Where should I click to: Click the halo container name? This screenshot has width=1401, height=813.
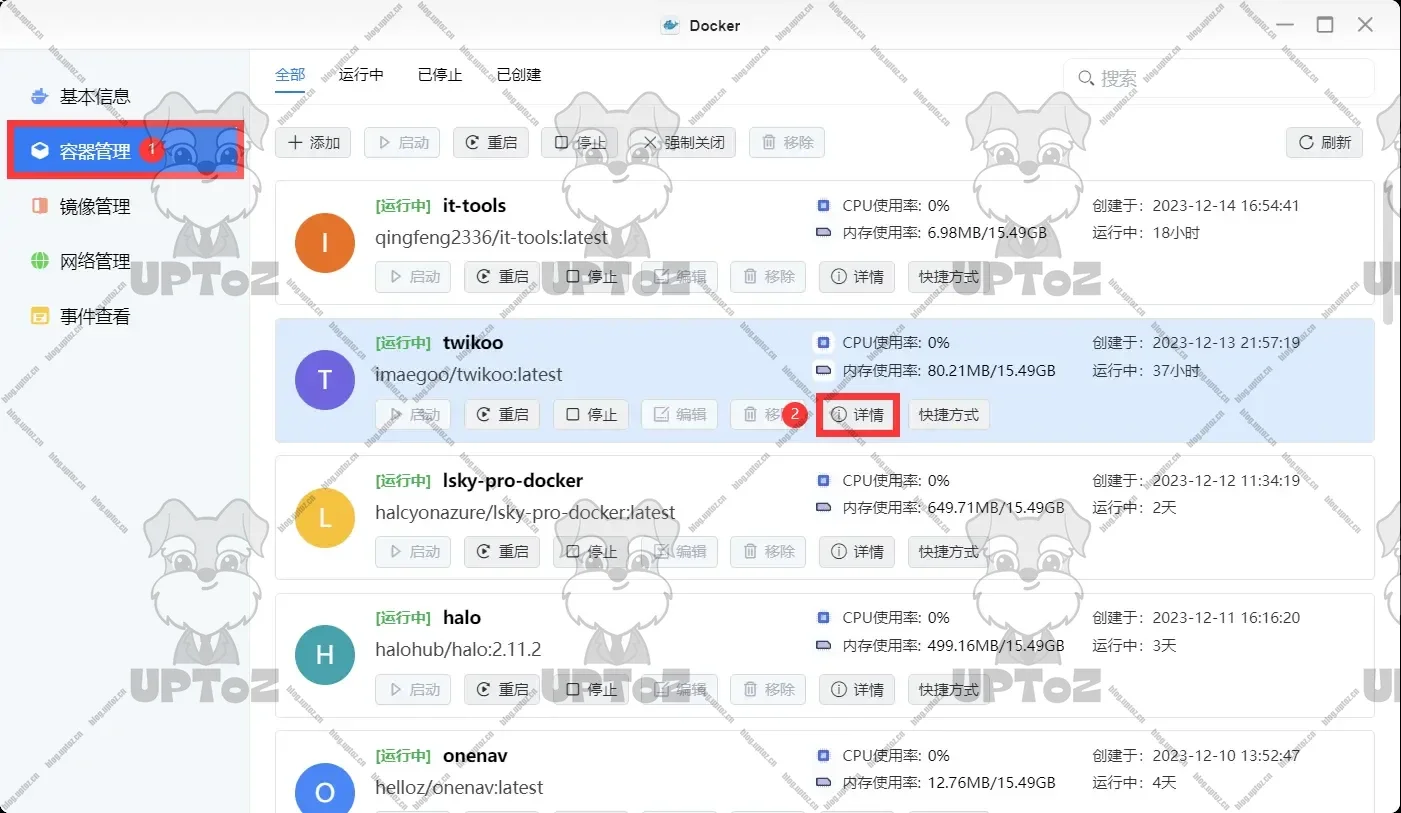[x=462, y=618]
